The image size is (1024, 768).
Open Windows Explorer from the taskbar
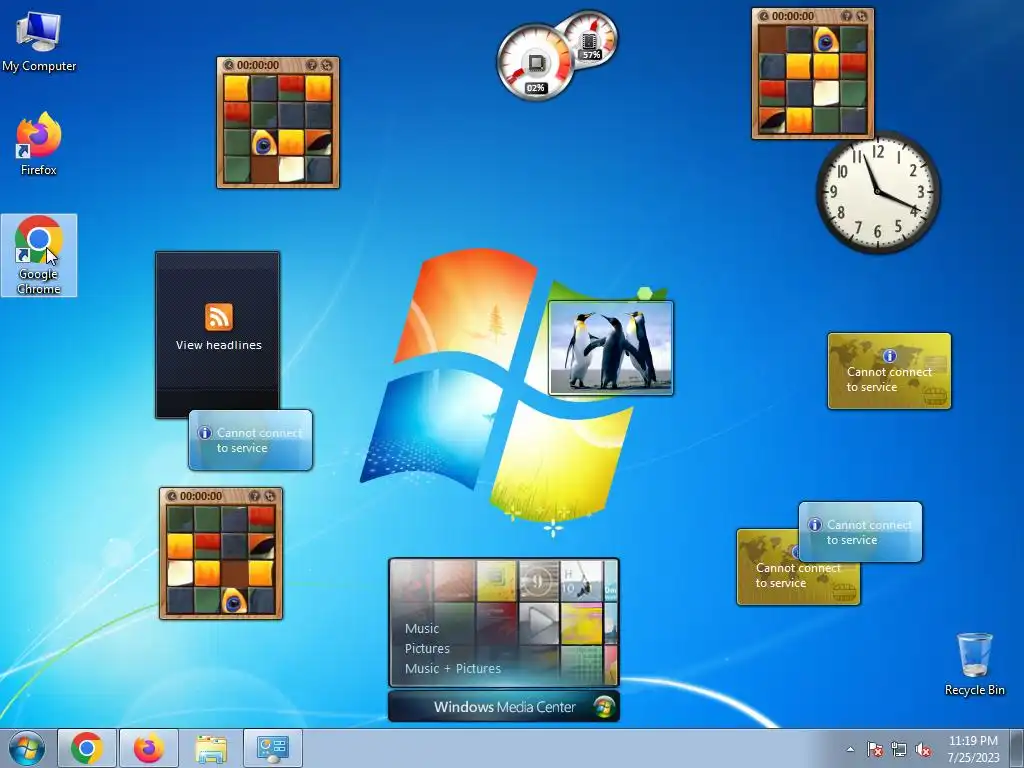(x=211, y=748)
